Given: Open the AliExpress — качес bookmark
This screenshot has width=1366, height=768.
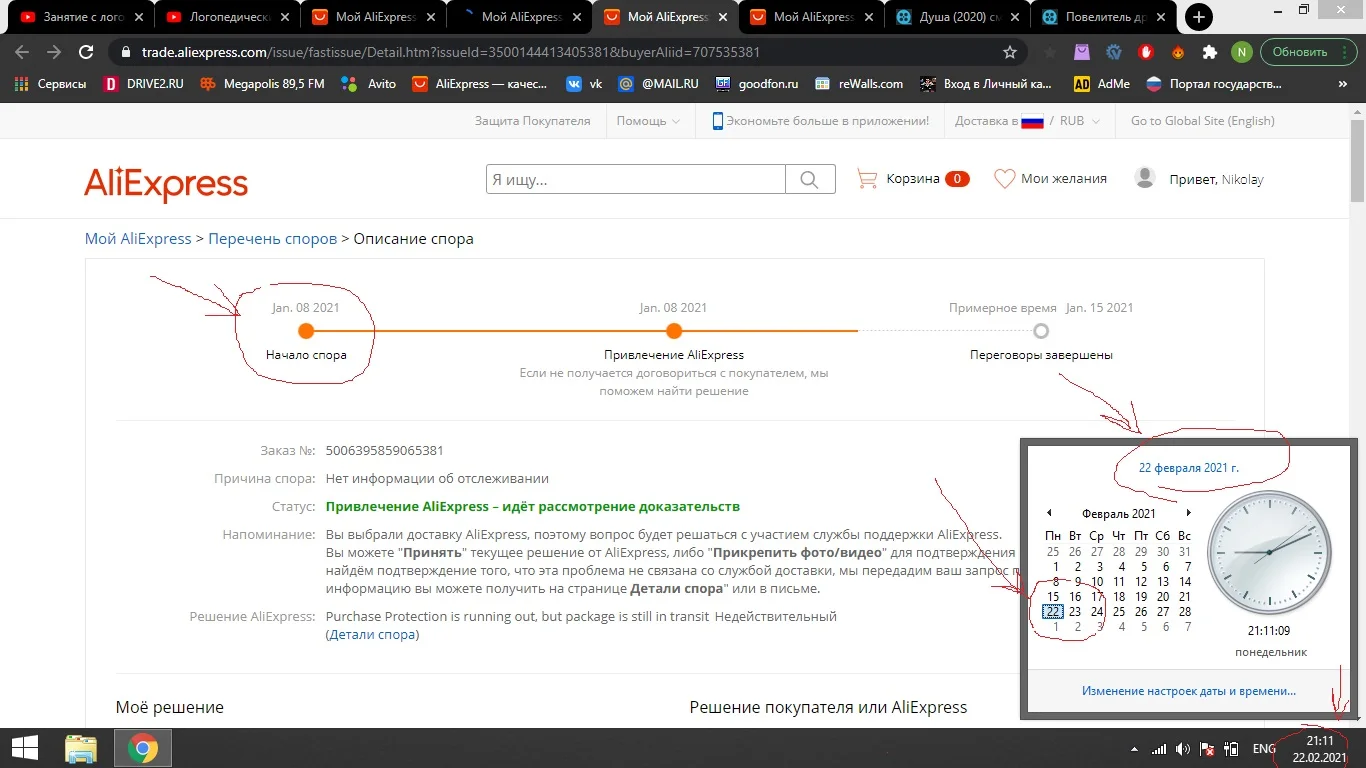Looking at the screenshot, I should (481, 84).
